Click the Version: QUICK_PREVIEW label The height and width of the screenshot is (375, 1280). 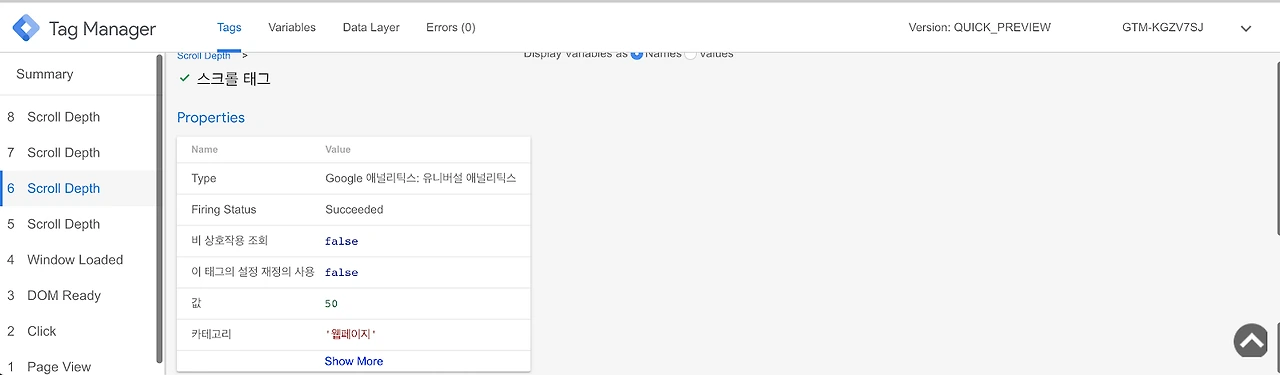click(979, 28)
